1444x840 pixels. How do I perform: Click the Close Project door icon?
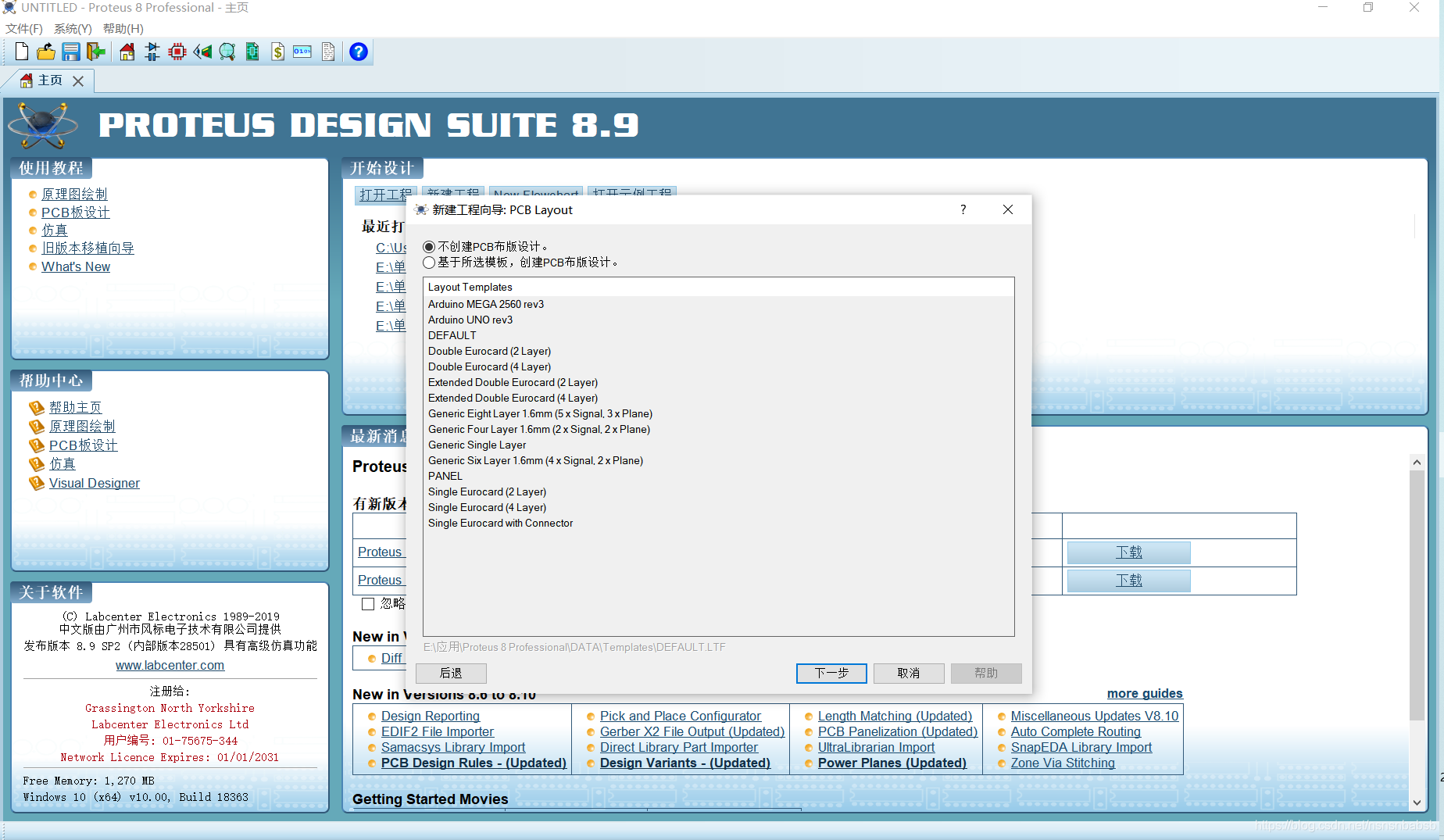click(95, 52)
